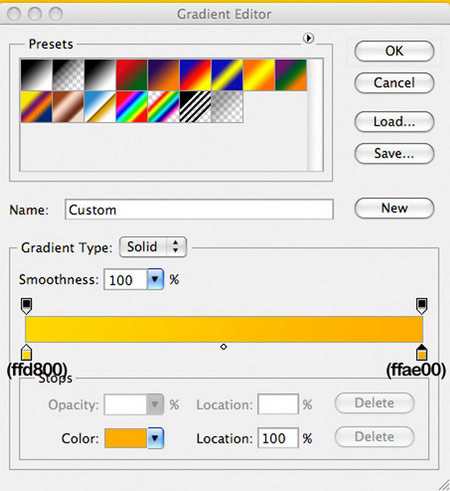Select the right opacity stop above gradient
Screen dimensions: 450x491
422,306
